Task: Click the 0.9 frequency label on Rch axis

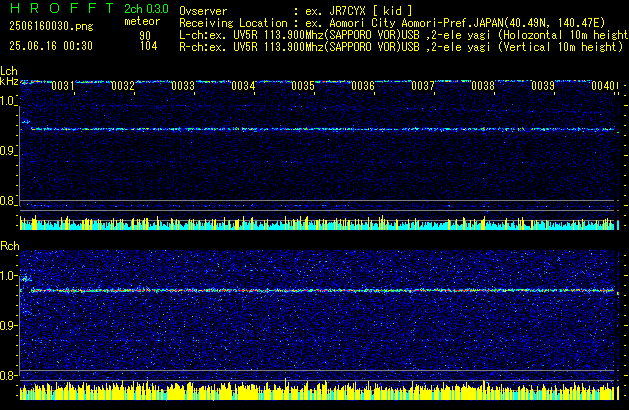Action: 8,326
